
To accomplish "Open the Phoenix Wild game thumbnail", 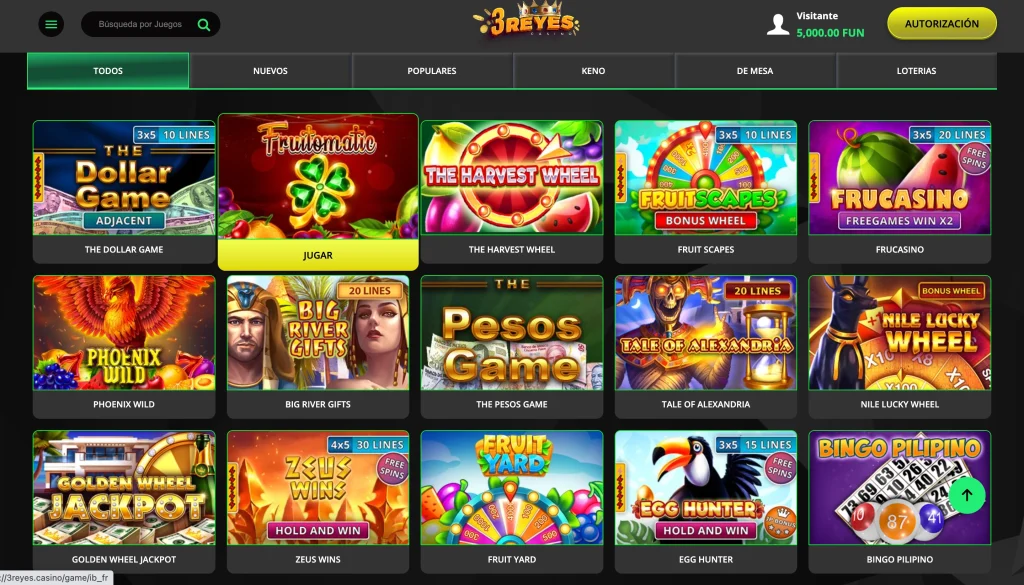I will (124, 333).
